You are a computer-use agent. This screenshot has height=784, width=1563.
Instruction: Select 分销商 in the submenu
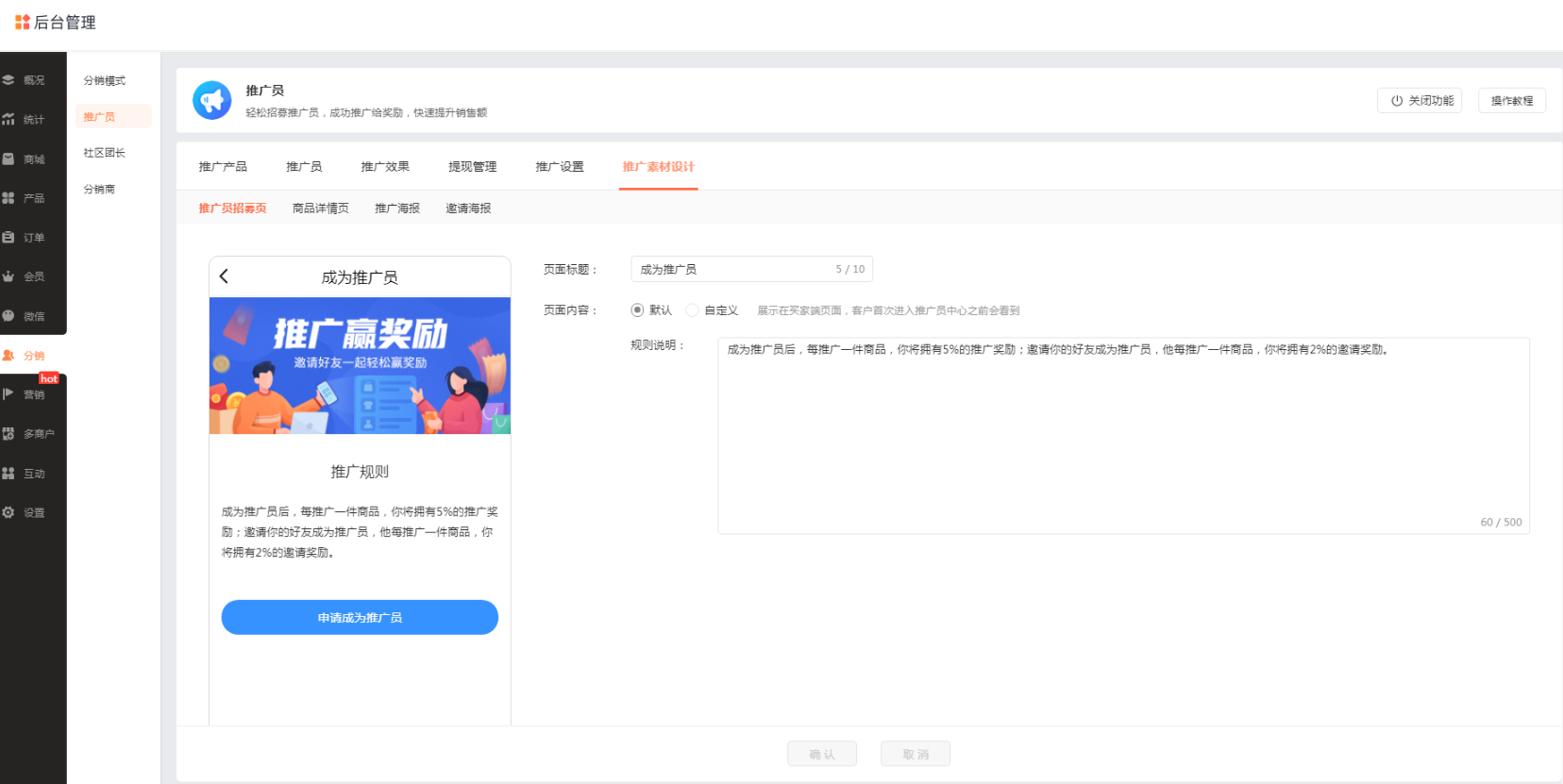(99, 190)
